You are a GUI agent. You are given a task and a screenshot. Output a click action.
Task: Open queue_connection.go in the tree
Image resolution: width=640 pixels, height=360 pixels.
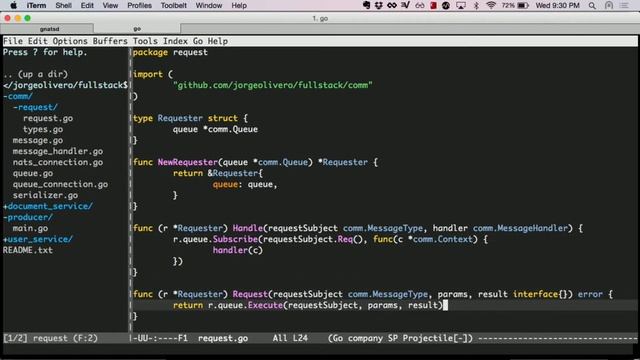(x=60, y=184)
